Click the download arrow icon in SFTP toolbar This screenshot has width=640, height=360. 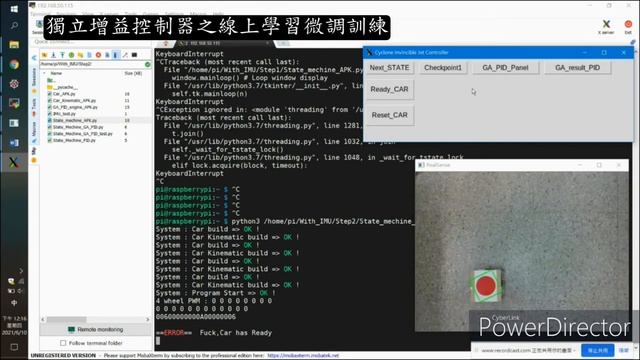[53, 55]
